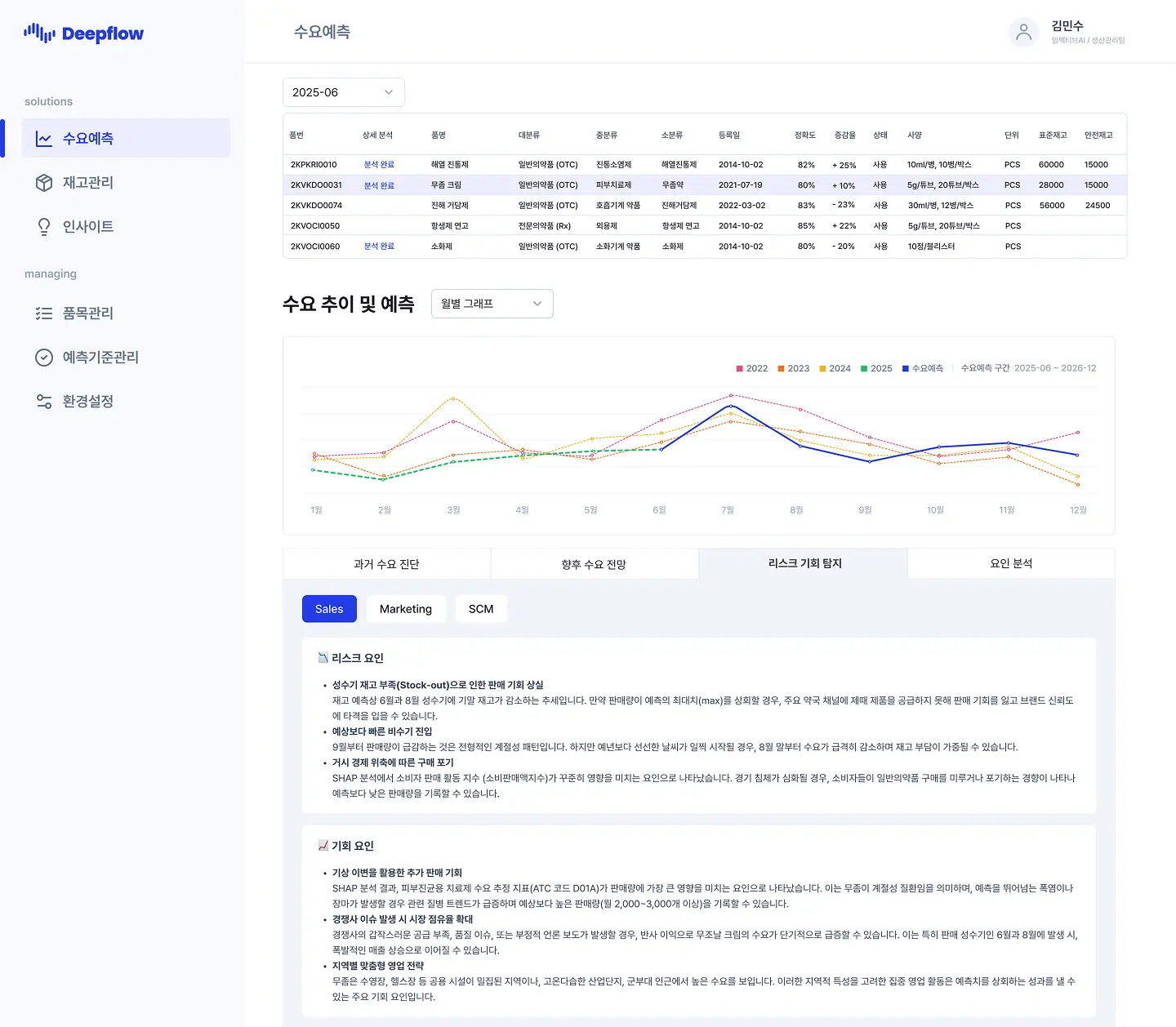The width and height of the screenshot is (1176, 1027).
Task: Click the 정확도 column header
Action: (x=805, y=136)
